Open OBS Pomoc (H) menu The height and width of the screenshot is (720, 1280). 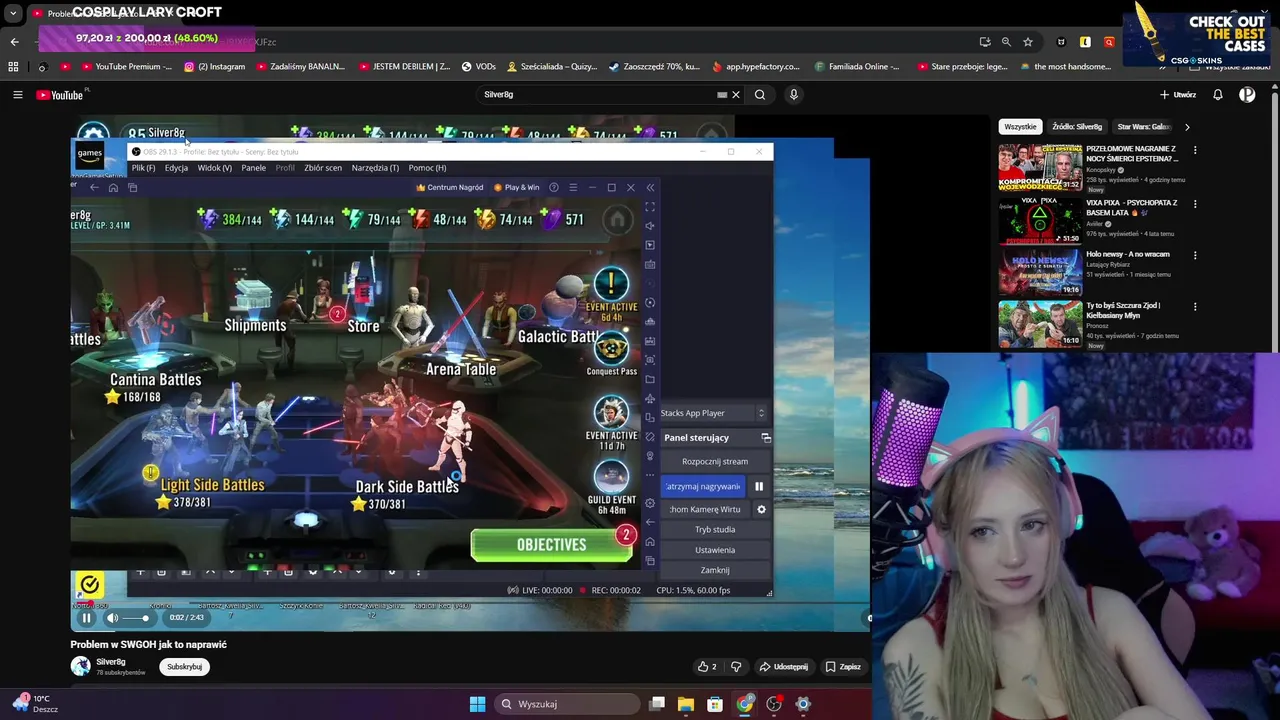point(427,168)
